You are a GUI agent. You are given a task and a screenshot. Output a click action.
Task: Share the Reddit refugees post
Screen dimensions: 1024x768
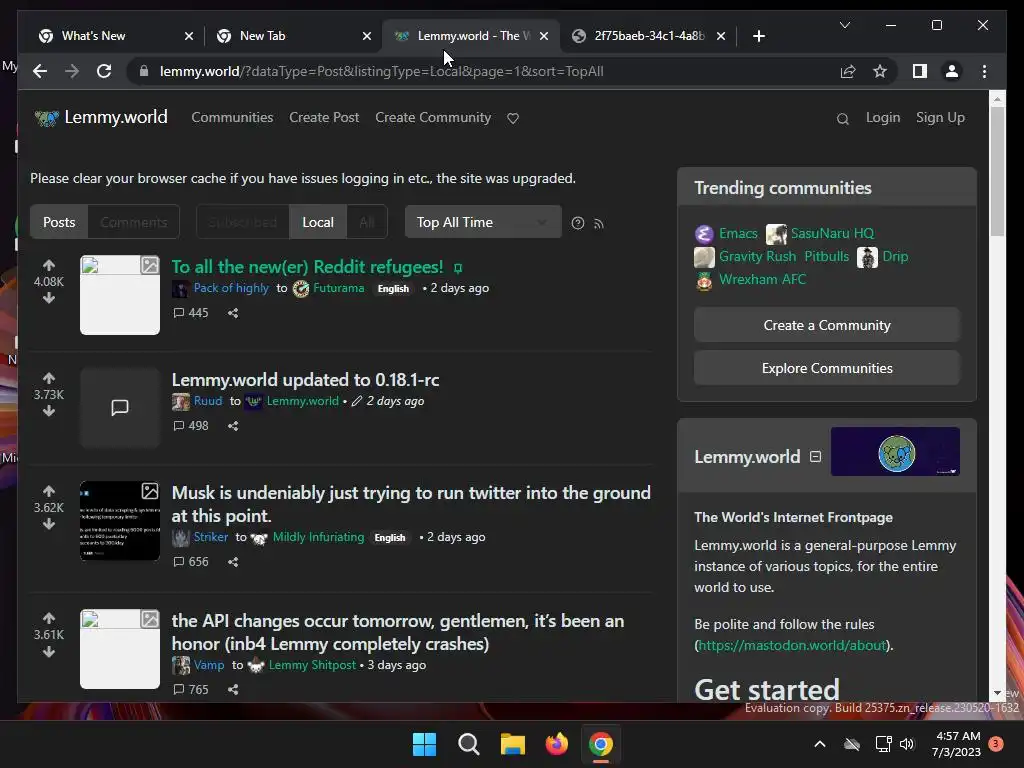click(233, 313)
